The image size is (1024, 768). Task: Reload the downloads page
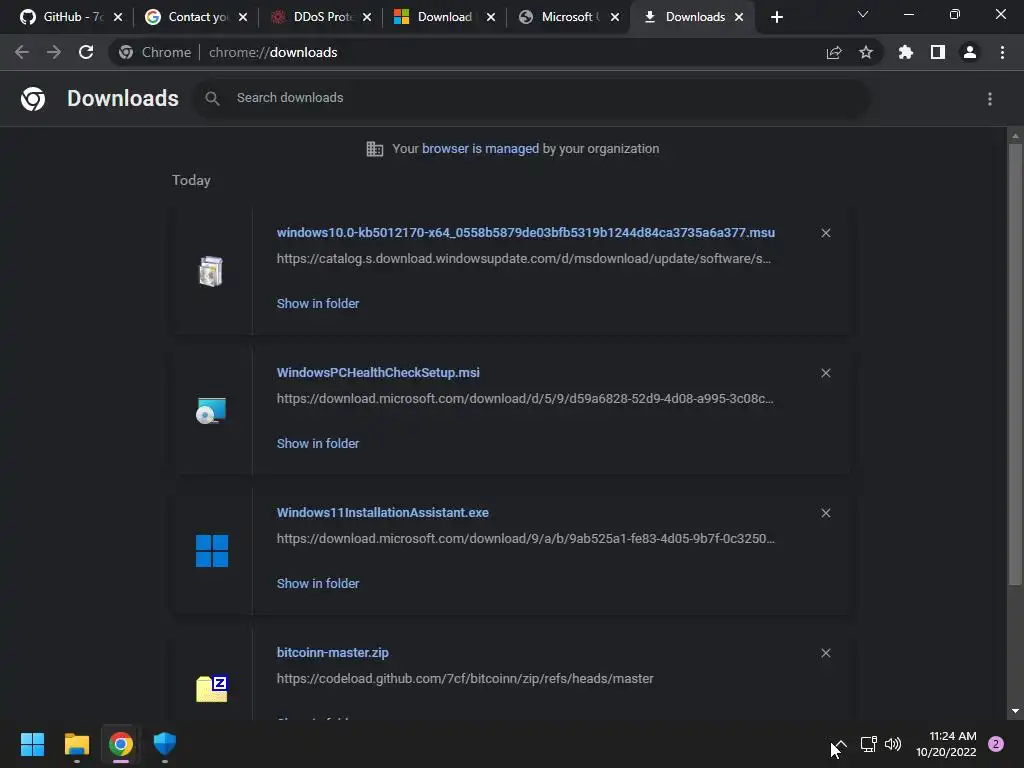pos(86,52)
